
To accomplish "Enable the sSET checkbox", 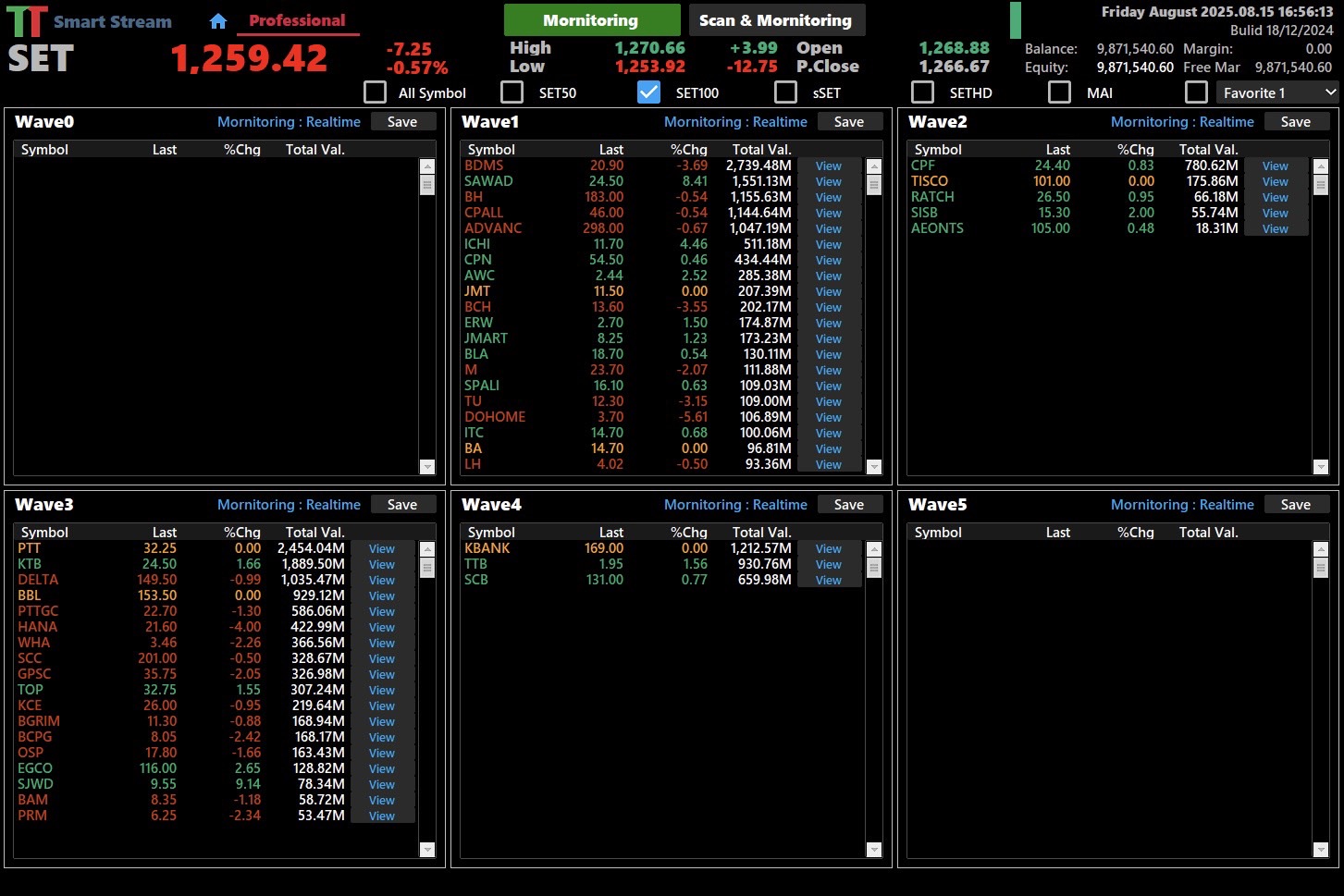I will (x=785, y=92).
